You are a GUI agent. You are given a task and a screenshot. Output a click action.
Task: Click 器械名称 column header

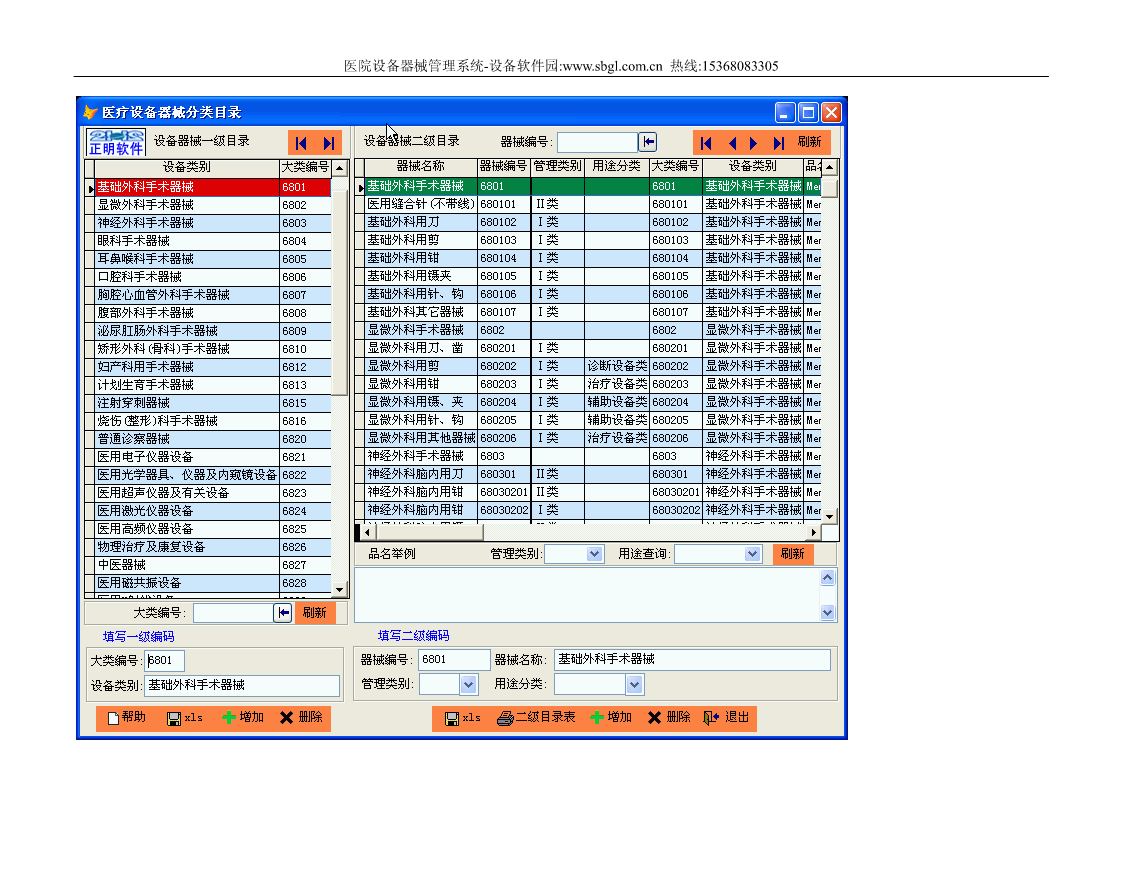(421, 166)
